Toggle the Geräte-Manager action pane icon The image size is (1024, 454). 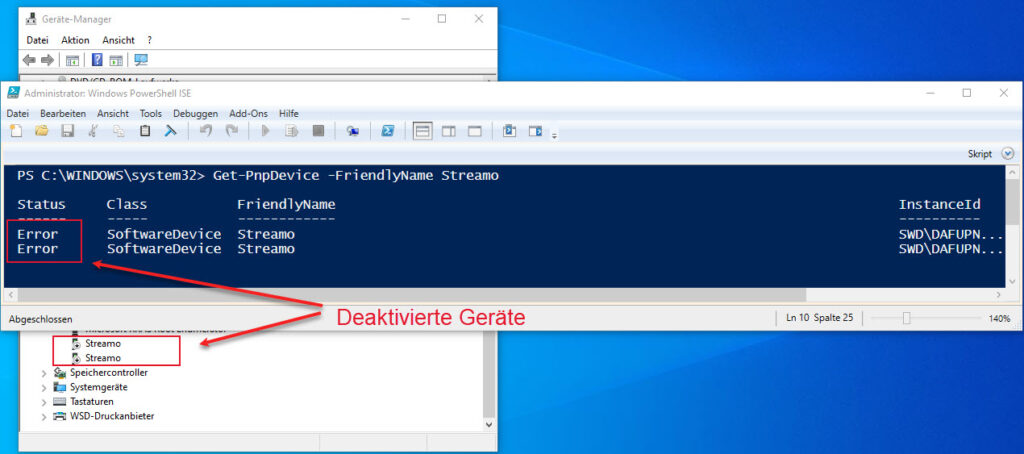click(x=116, y=60)
